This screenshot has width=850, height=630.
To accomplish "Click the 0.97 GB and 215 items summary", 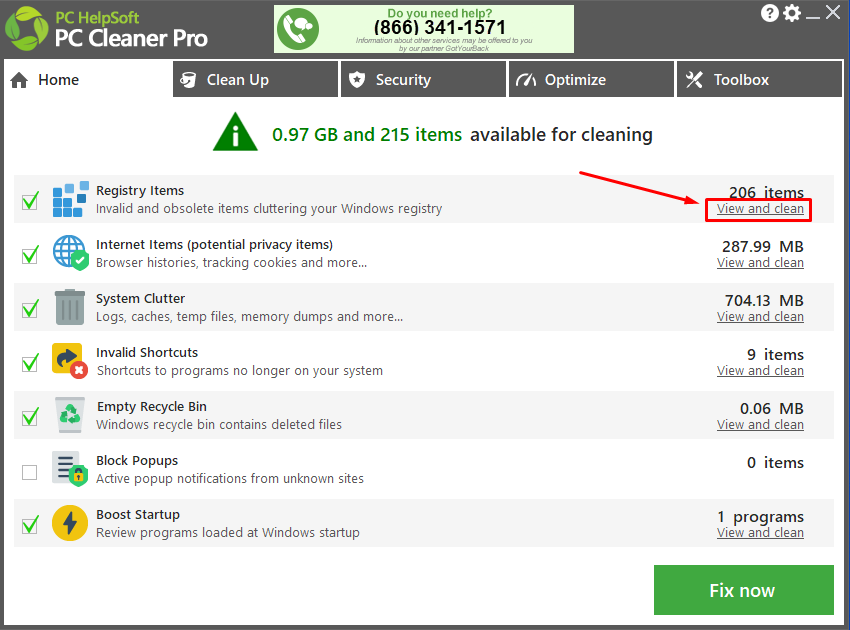I will 367,134.
